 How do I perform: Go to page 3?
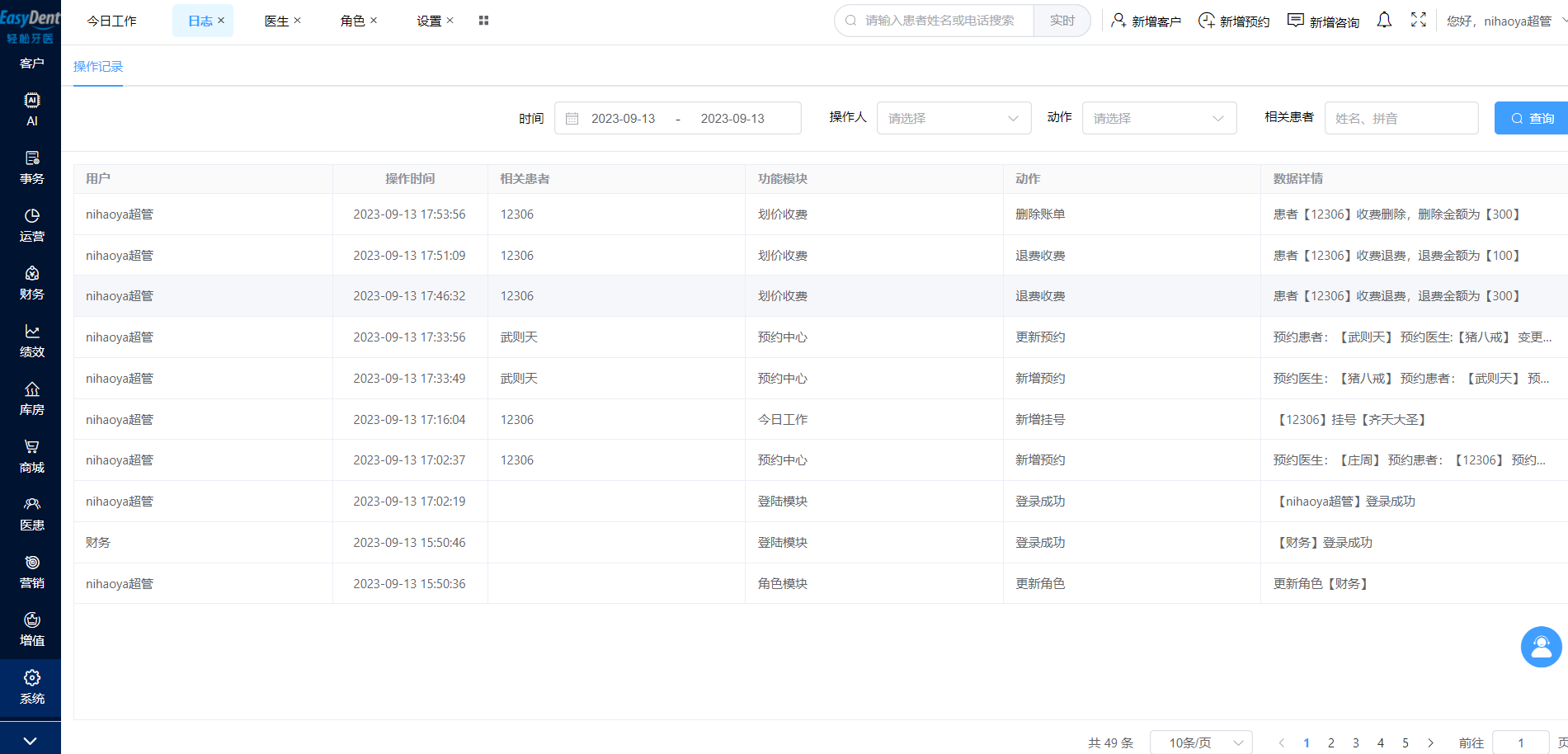[x=1355, y=742]
